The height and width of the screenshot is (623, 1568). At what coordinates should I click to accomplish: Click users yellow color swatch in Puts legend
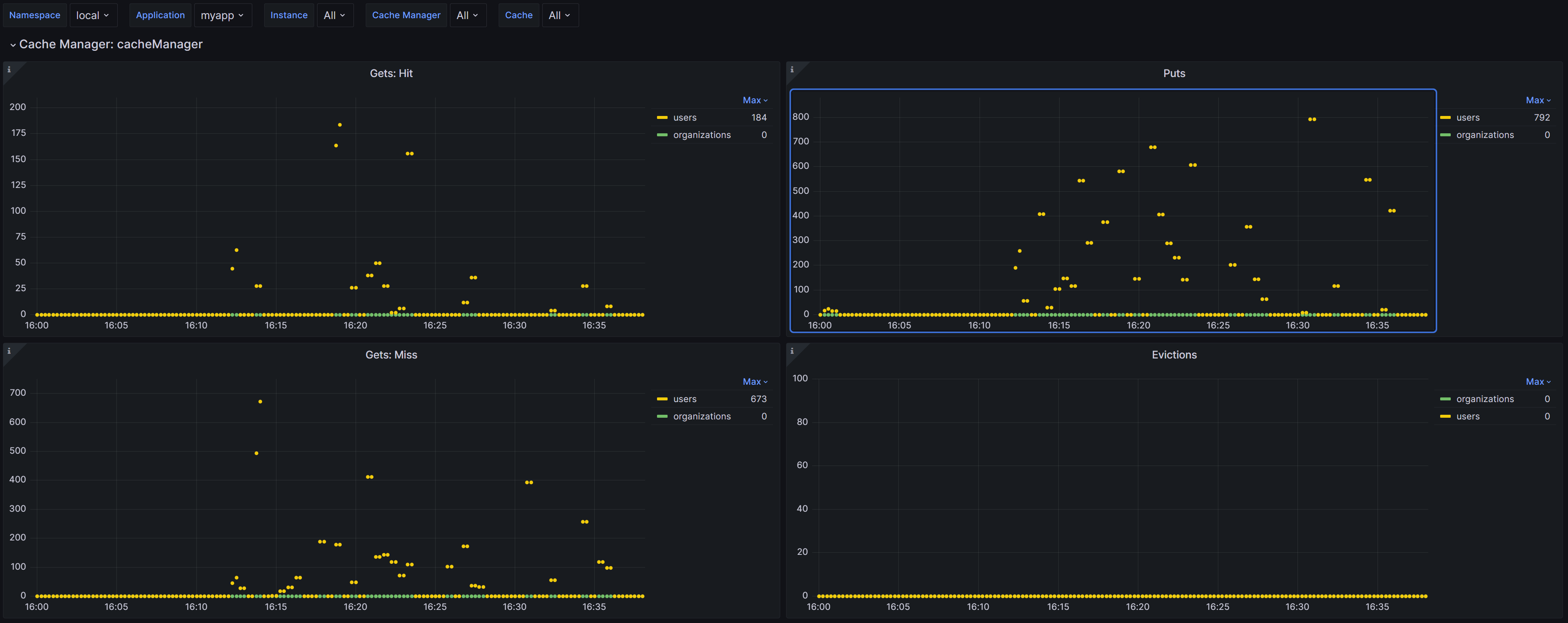1446,117
